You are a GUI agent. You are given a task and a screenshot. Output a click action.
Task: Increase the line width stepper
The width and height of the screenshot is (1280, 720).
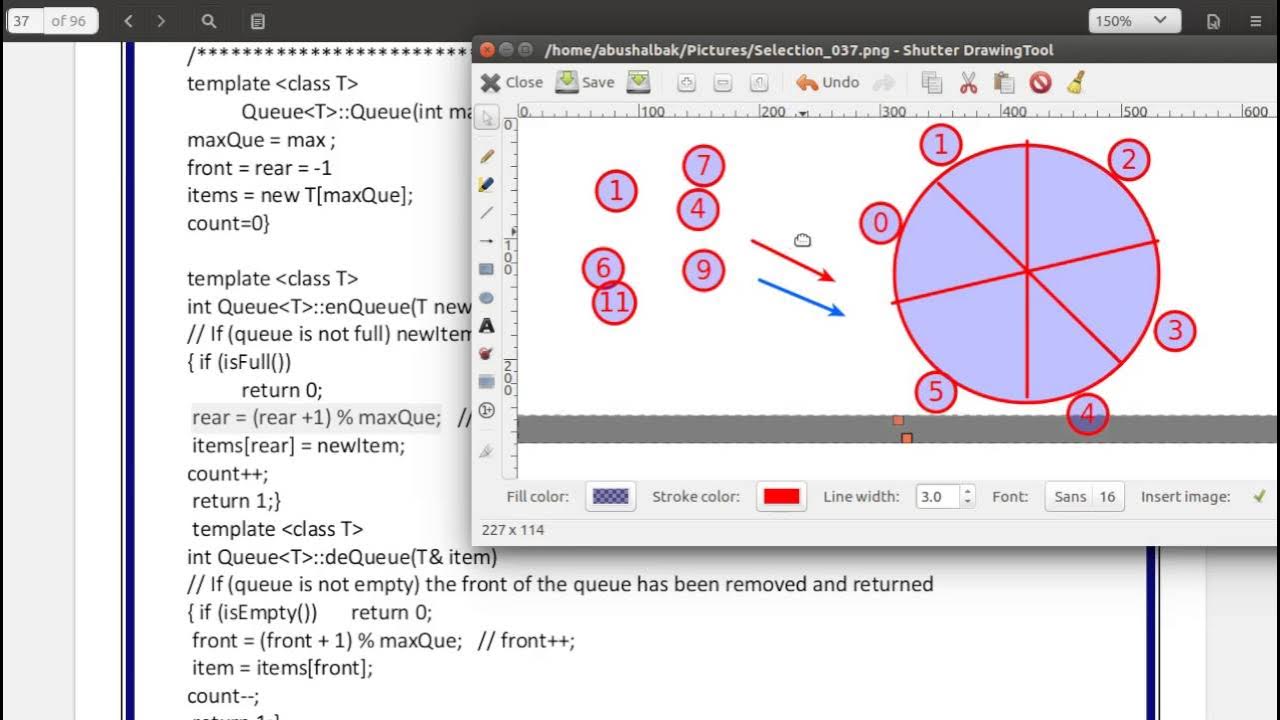[x=967, y=491]
